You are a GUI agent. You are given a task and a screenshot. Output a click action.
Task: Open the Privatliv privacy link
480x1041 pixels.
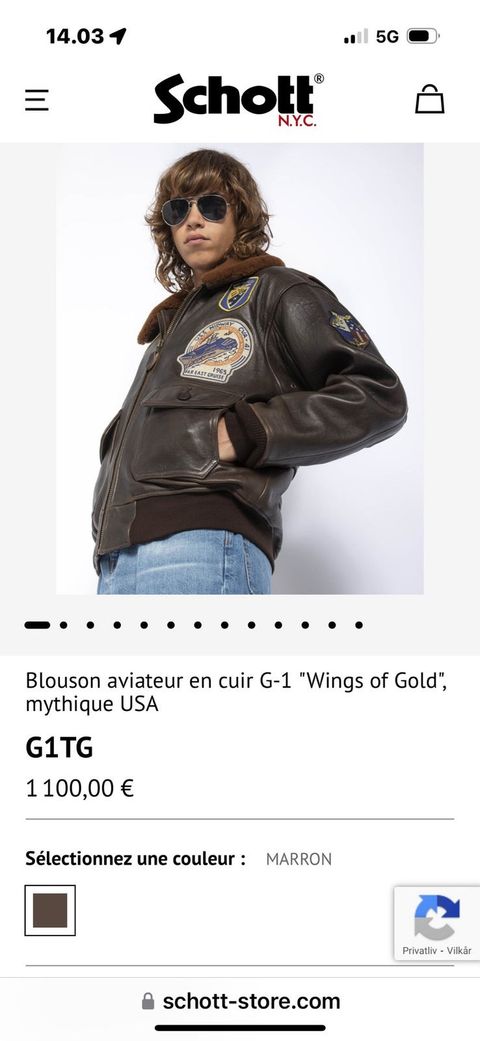tap(420, 951)
